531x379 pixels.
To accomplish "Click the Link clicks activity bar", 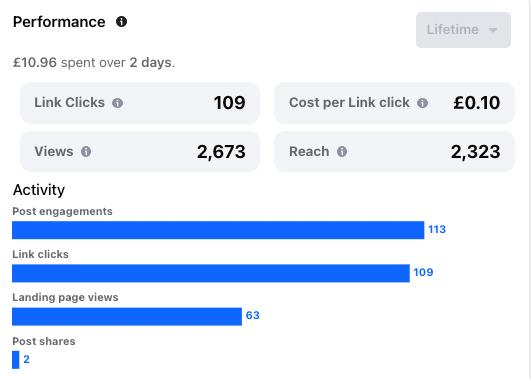I will tap(211, 273).
